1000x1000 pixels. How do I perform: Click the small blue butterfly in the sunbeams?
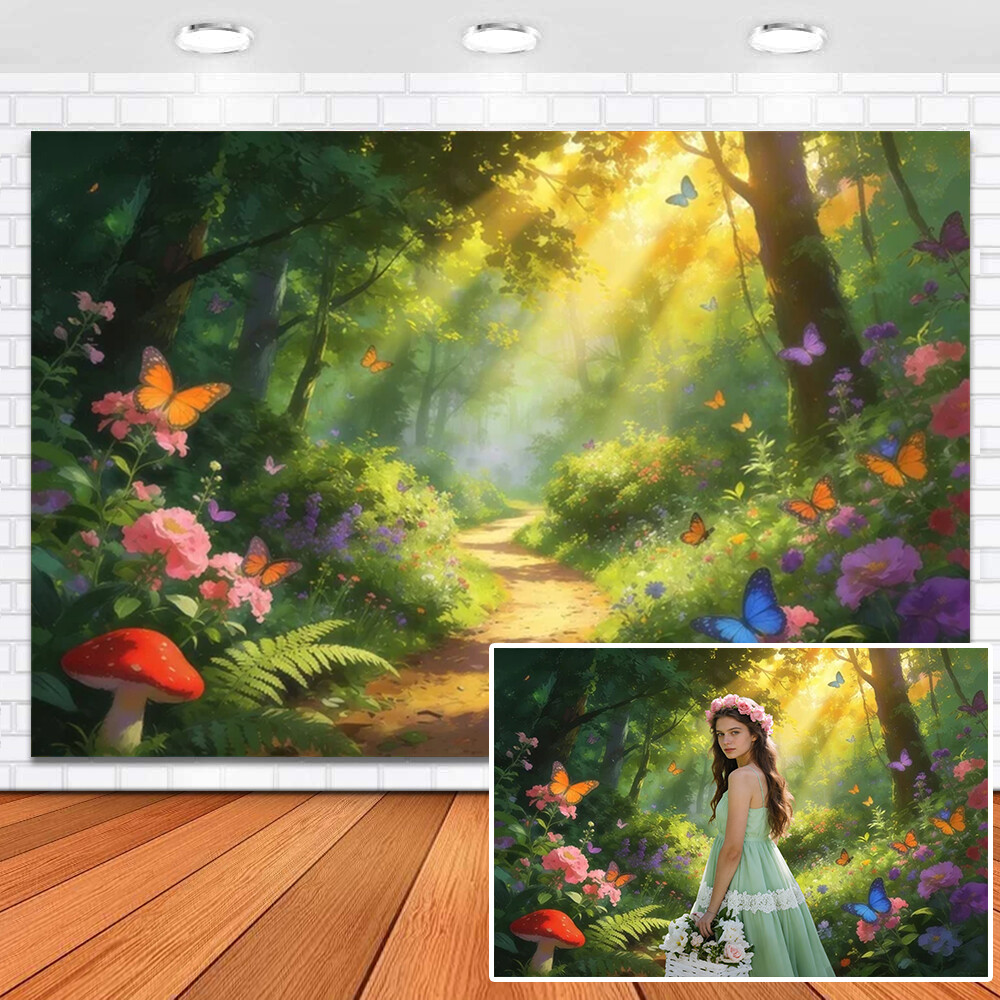[x=682, y=192]
